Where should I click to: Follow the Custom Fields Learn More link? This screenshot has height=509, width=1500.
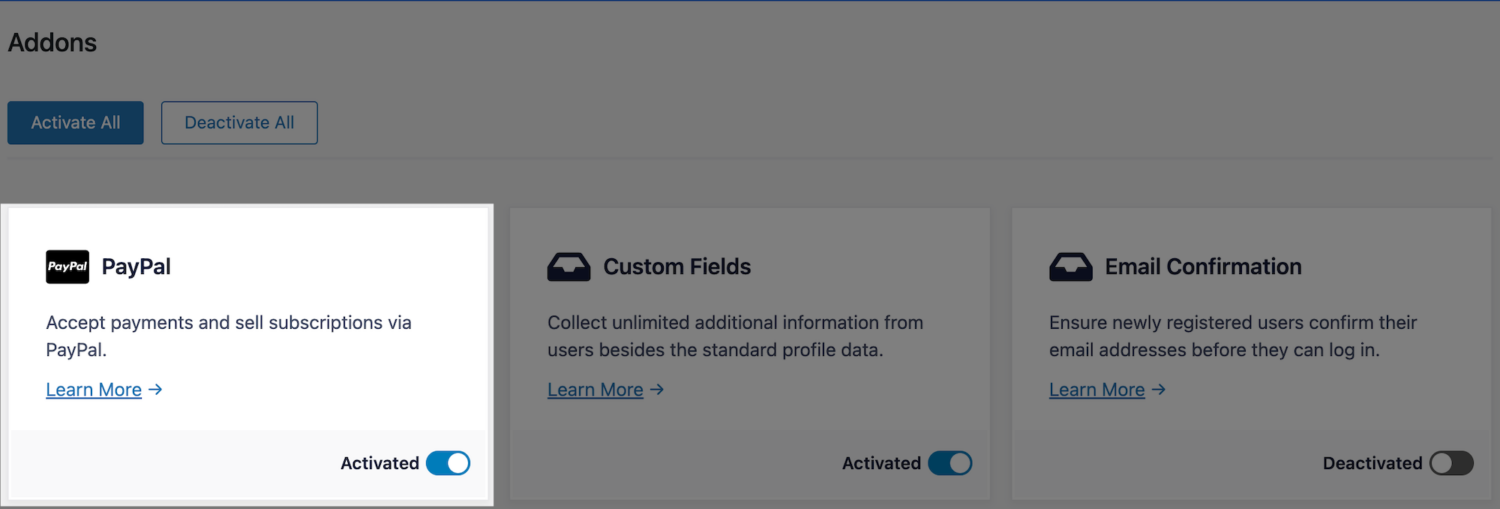596,390
